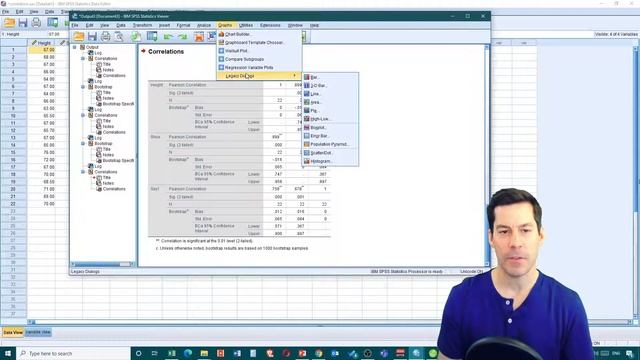Click Viewer output vertical scrollbar
Image resolution: width=640 pixels, height=360 pixels.
(487, 155)
